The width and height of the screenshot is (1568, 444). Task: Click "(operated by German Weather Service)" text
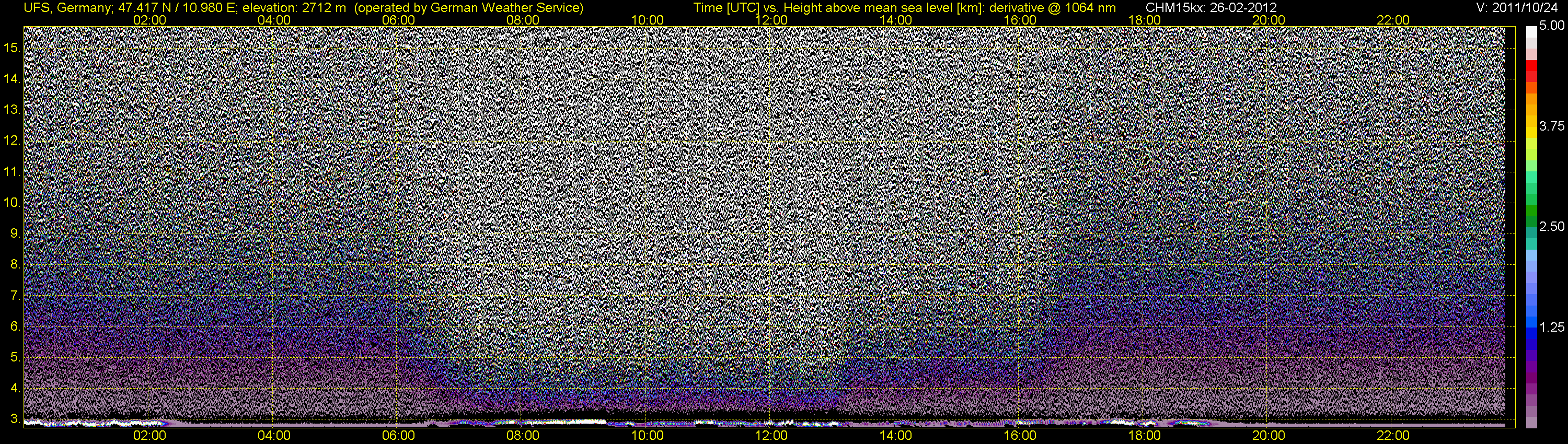[x=468, y=8]
